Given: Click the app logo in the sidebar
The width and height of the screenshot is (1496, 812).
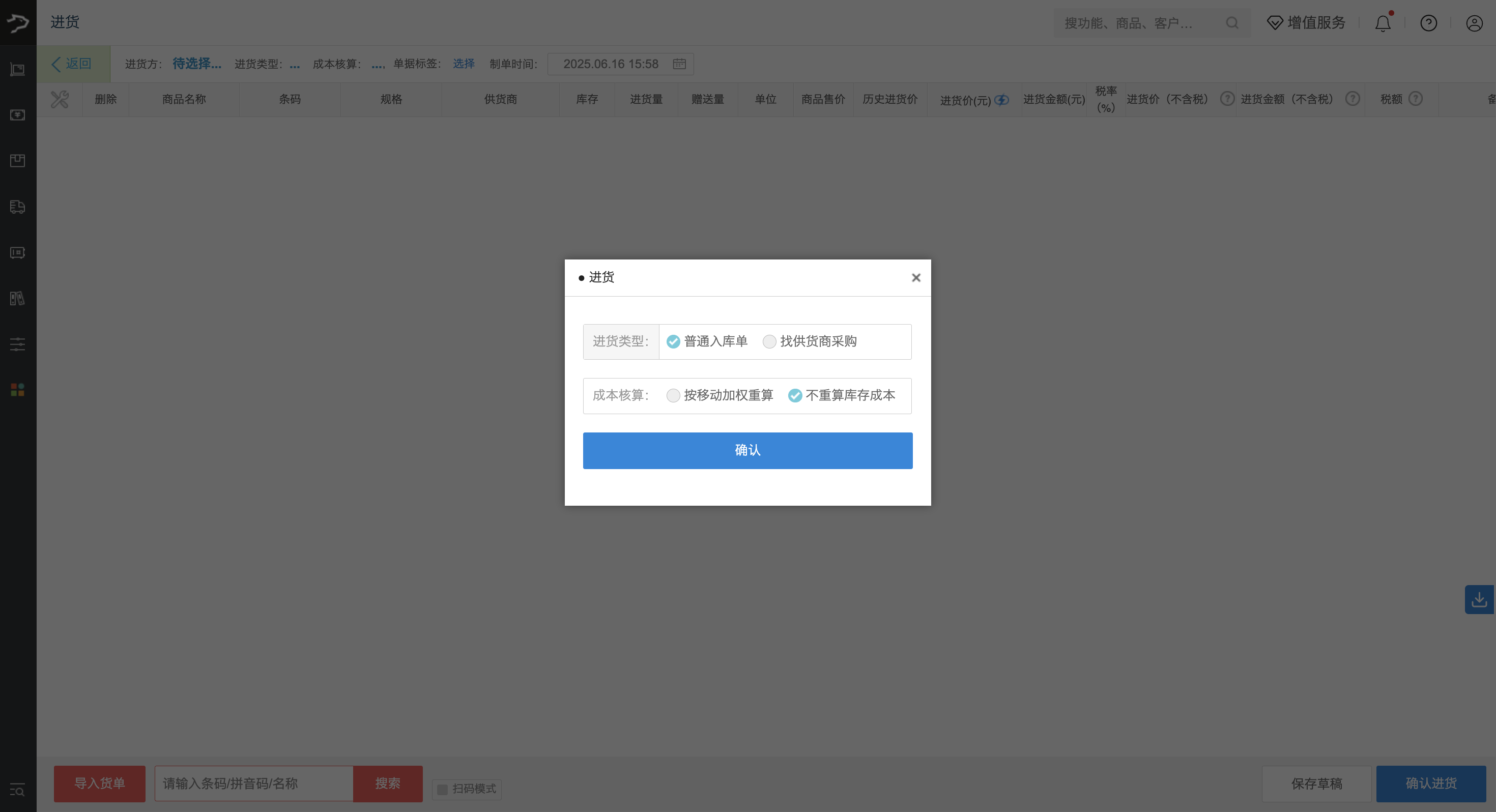Looking at the screenshot, I should pos(18,23).
